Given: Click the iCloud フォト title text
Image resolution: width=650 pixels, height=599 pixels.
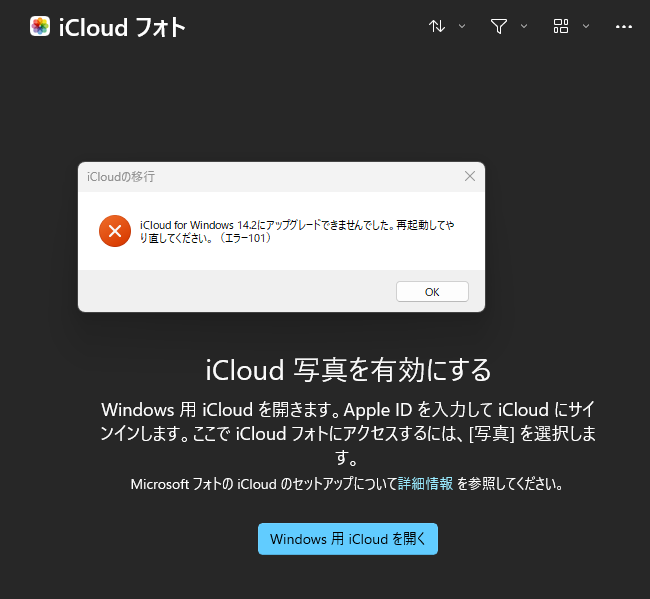Looking at the screenshot, I should click(122, 27).
